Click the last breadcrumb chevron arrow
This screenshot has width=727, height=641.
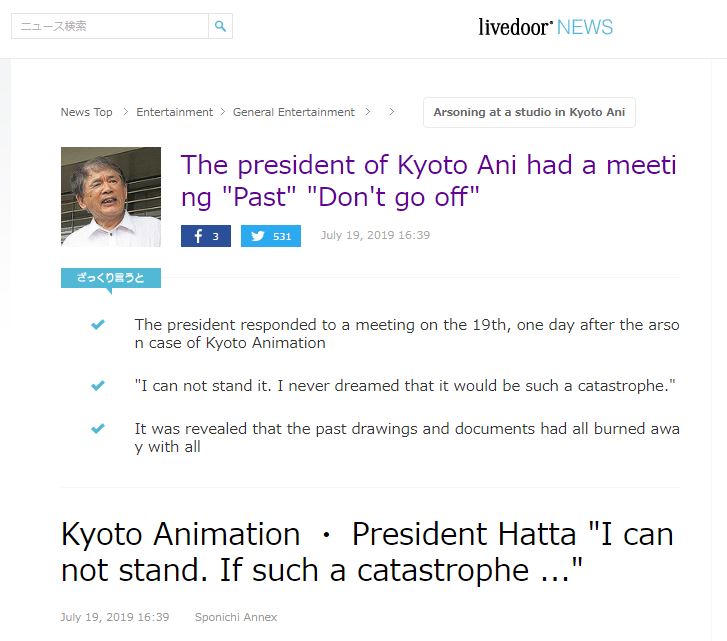(392, 112)
